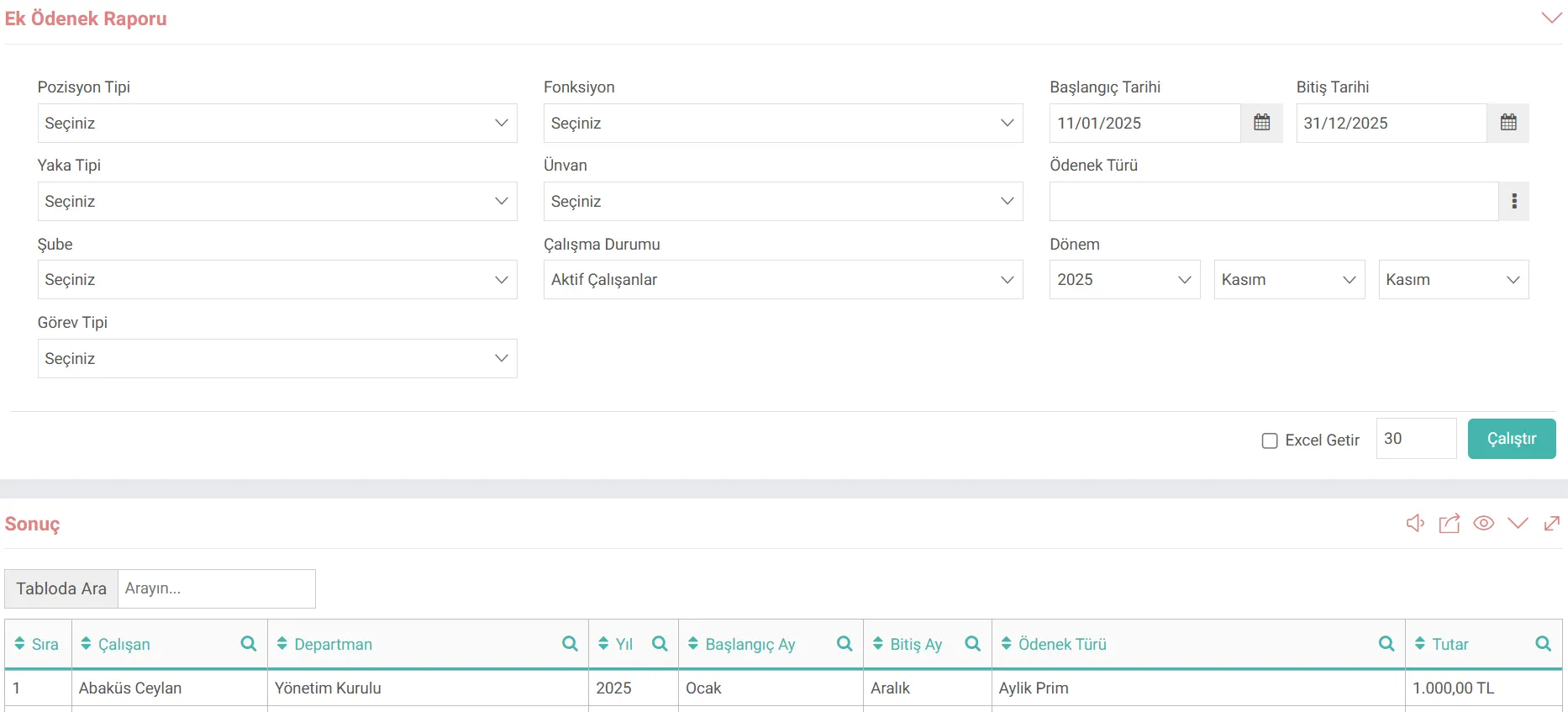Click the Ödenek Türü three-dot selector
Image resolution: width=1568 pixels, height=712 pixels.
1513,202
